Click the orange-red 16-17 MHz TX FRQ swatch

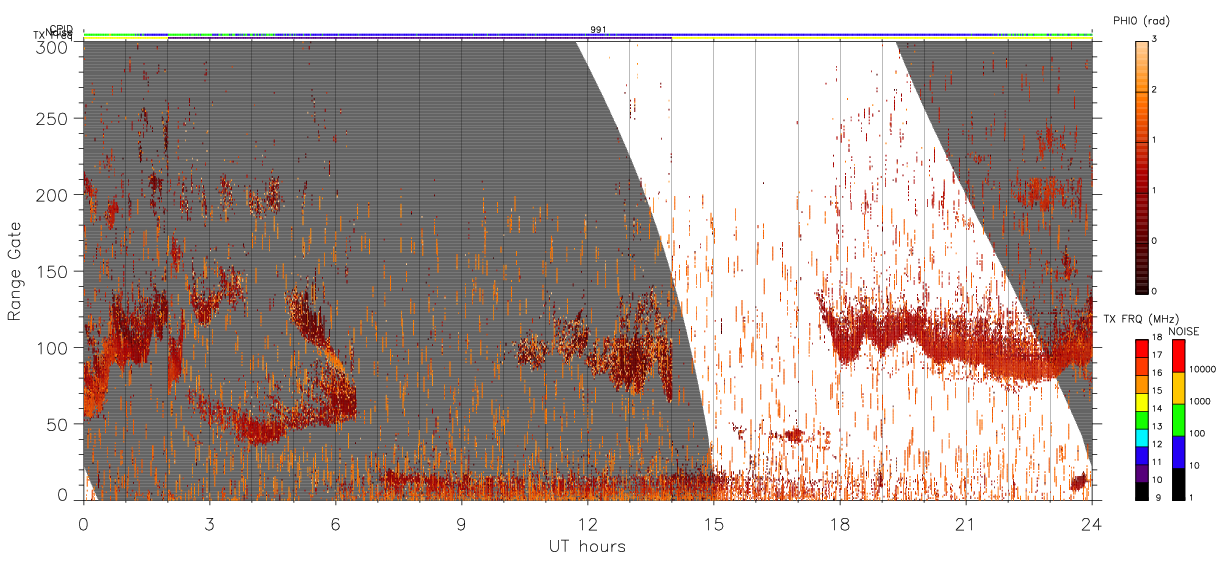pos(1142,367)
